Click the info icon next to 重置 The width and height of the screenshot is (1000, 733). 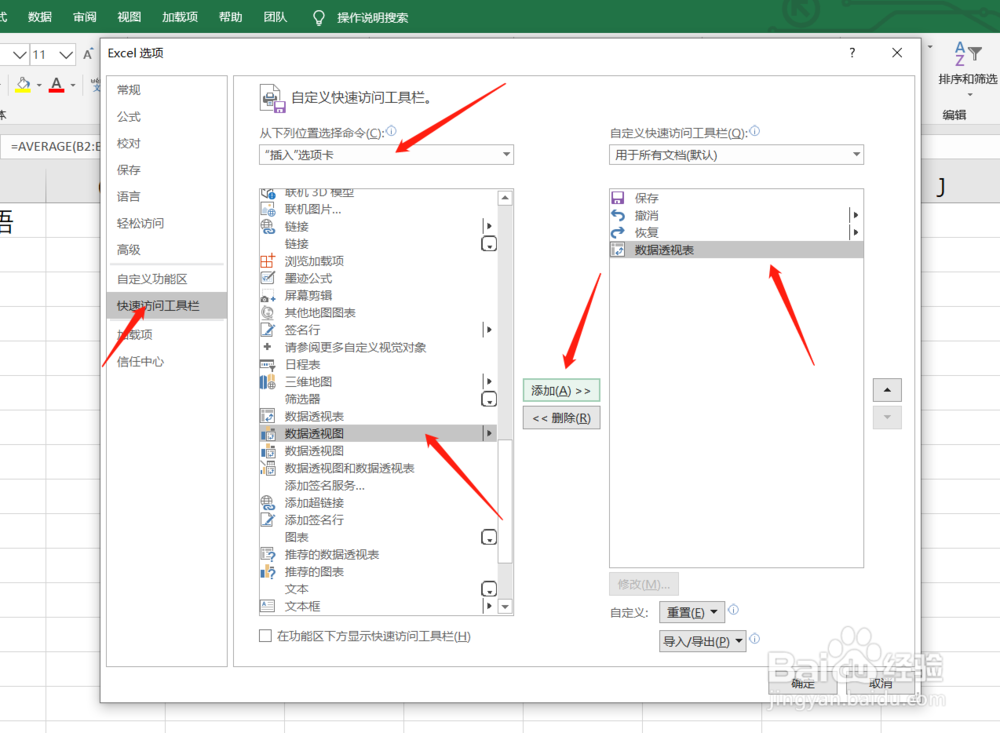pos(733,609)
